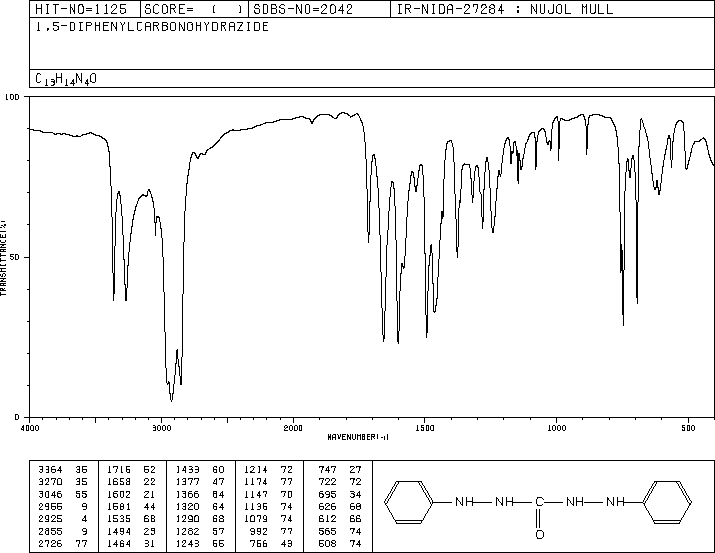The height and width of the screenshot is (553, 715).
Task: Click the 1079 peak table entry
Action: click(x=268, y=519)
